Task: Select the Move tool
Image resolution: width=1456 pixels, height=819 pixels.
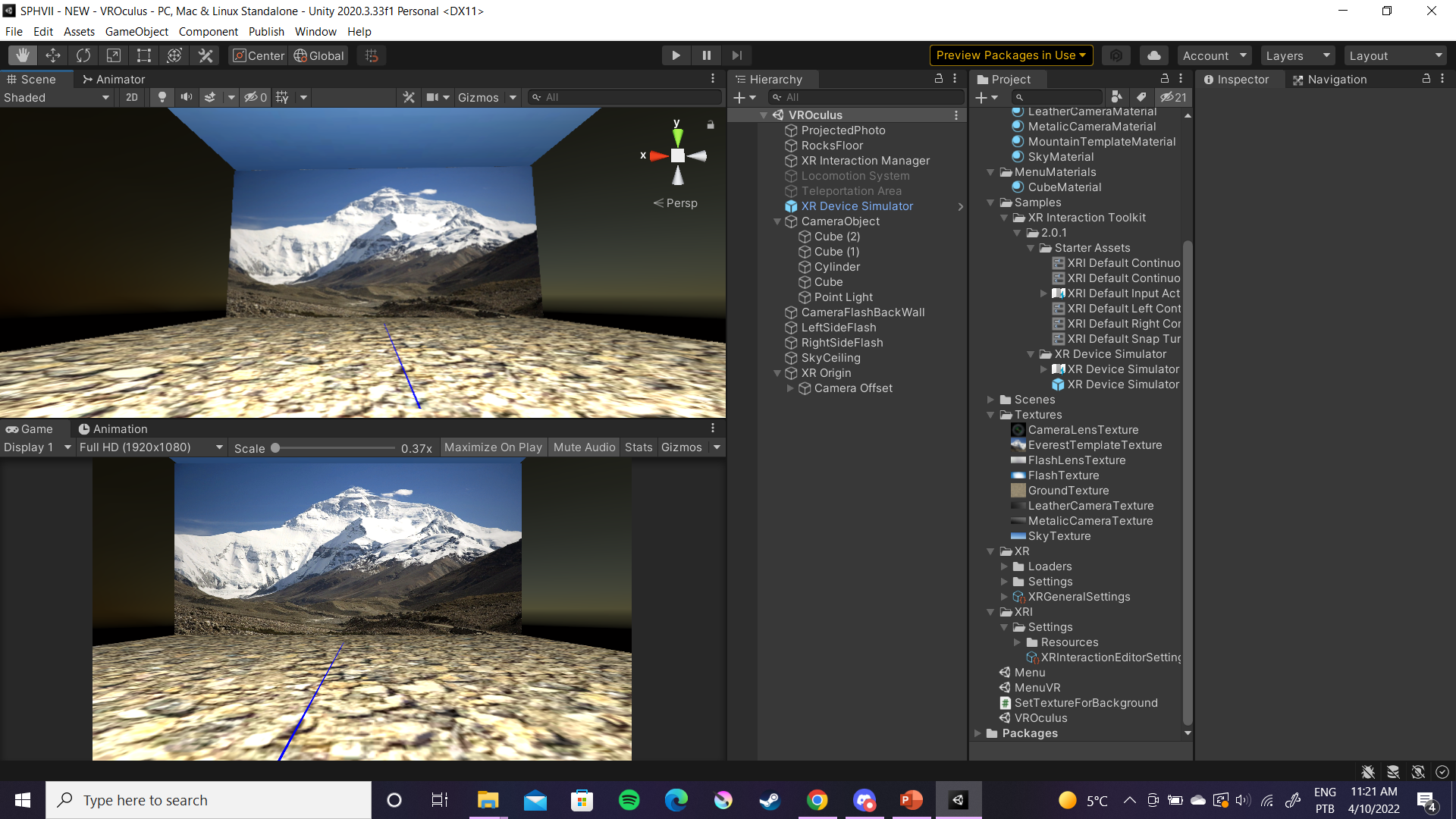Action: (53, 55)
